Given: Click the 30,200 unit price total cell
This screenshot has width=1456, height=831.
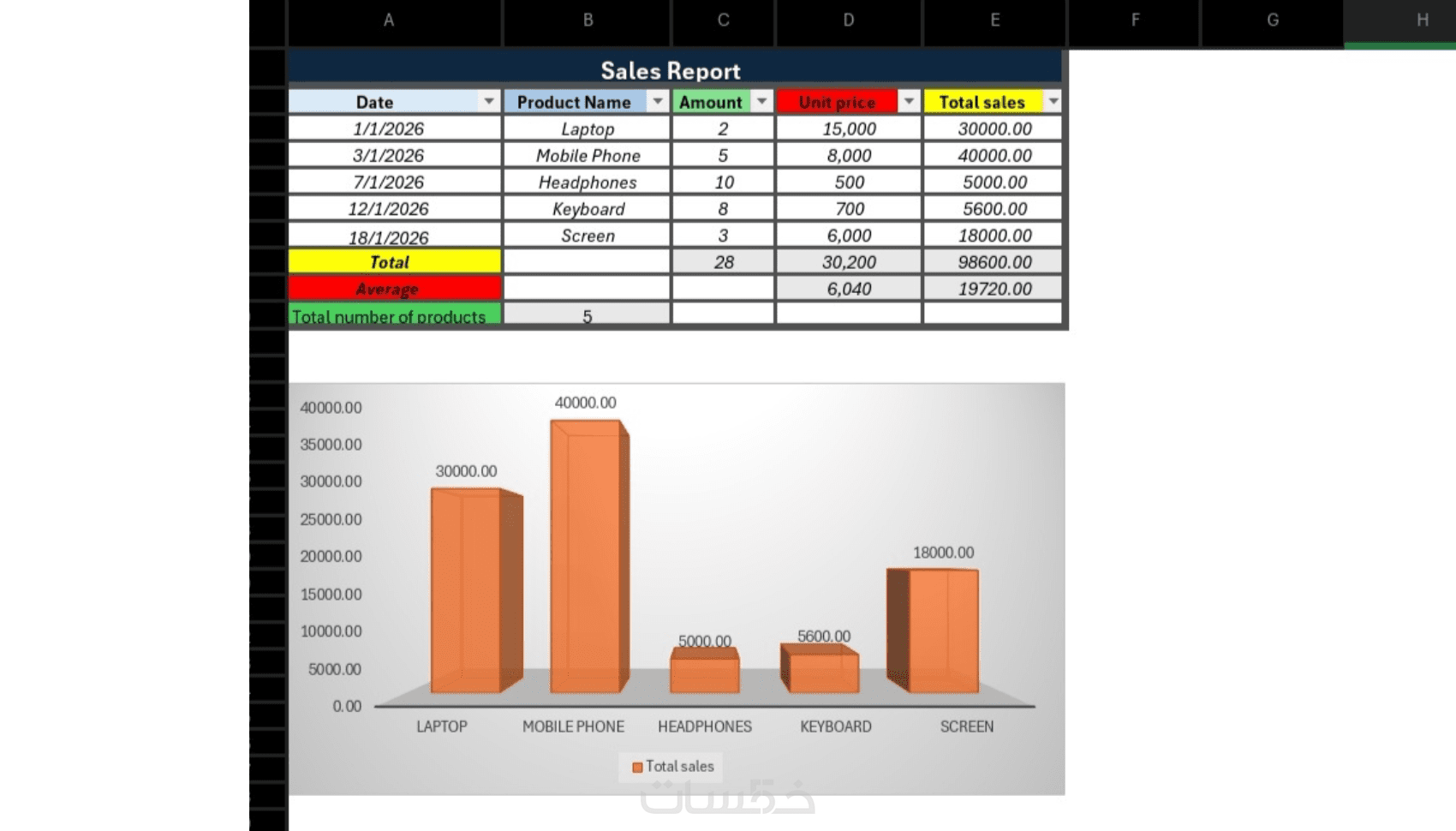Looking at the screenshot, I should [x=849, y=261].
